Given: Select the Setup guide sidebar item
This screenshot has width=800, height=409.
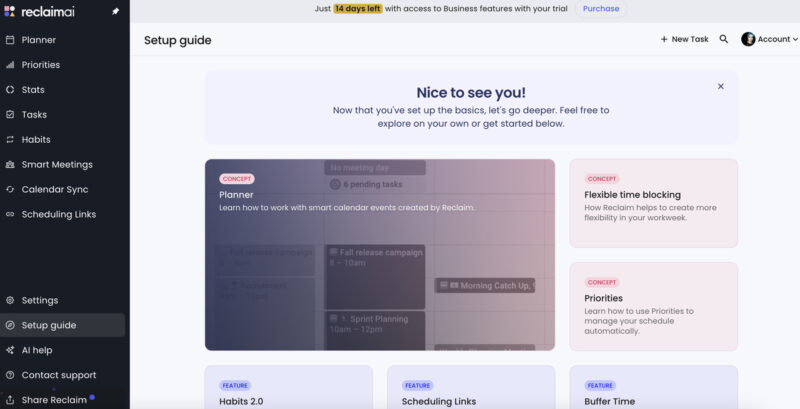Looking at the screenshot, I should 64,325.
